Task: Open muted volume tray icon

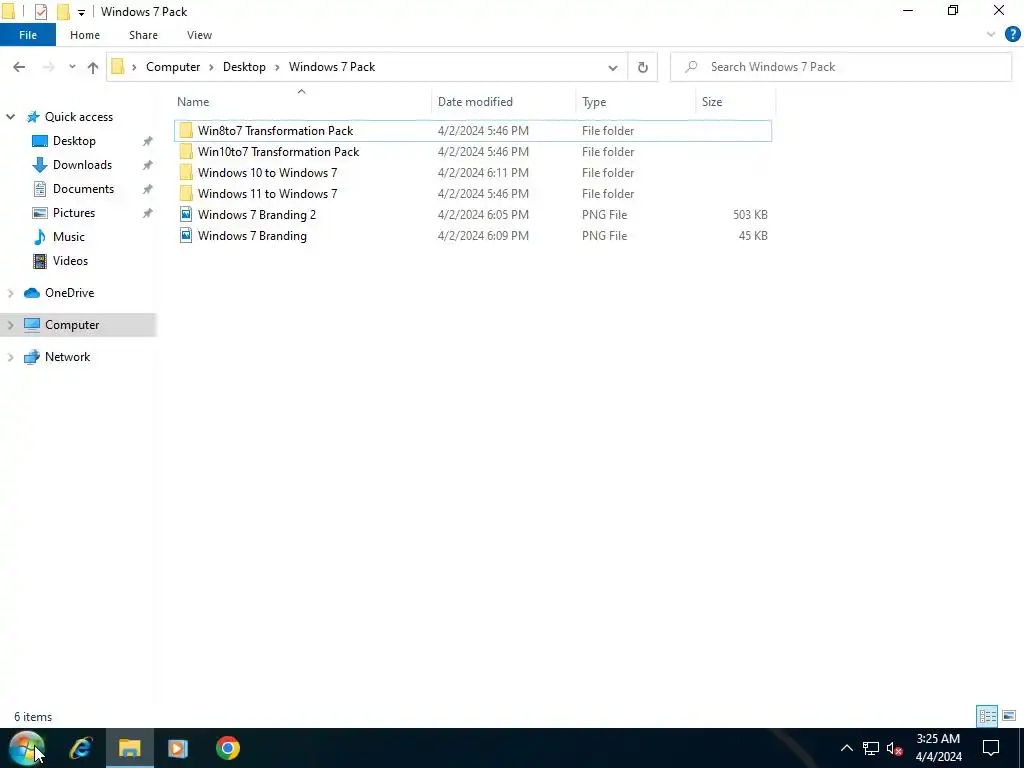Action: coord(895,748)
